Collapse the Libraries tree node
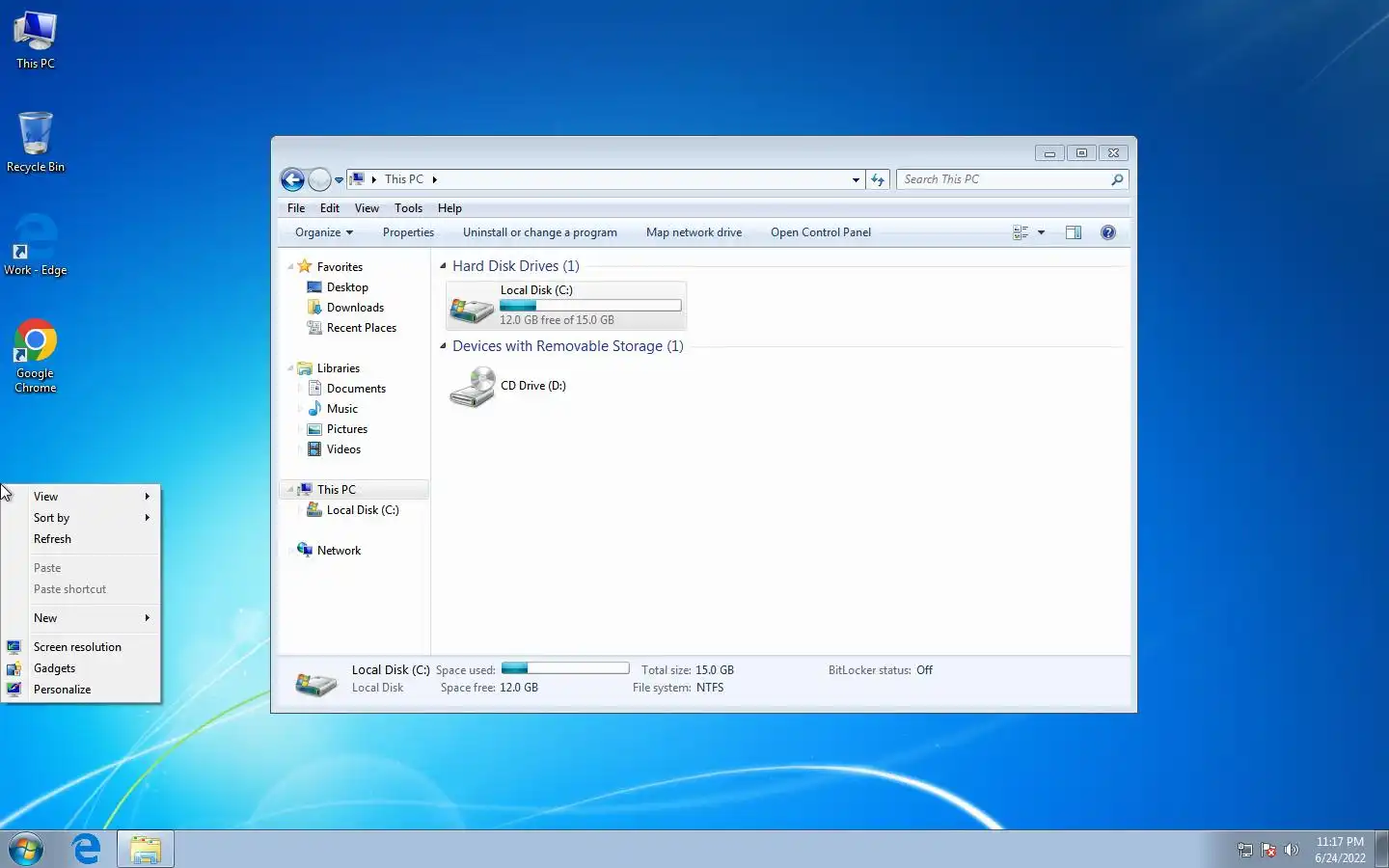This screenshot has height=868, width=1389. point(289,368)
